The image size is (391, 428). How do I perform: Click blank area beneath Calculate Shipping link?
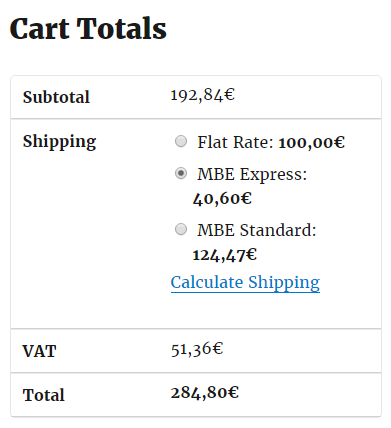[x=245, y=312]
